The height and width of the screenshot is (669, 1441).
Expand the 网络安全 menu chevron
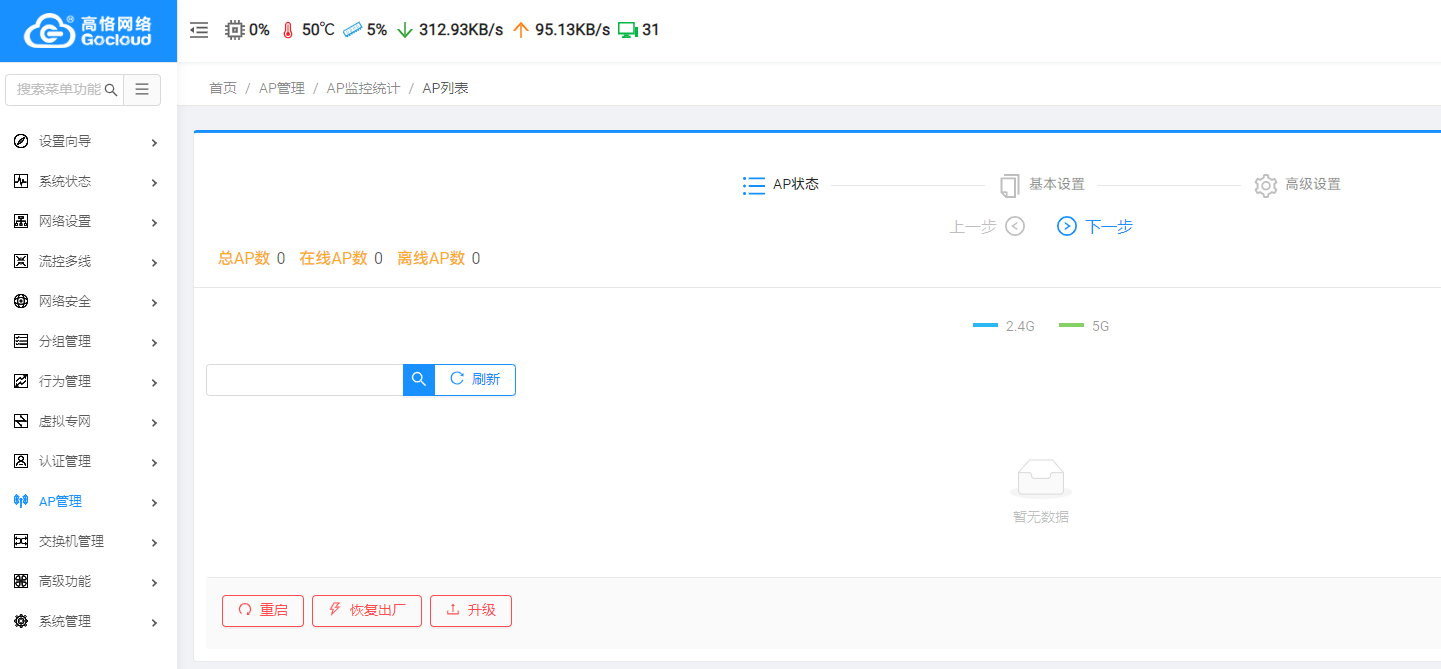coord(154,302)
